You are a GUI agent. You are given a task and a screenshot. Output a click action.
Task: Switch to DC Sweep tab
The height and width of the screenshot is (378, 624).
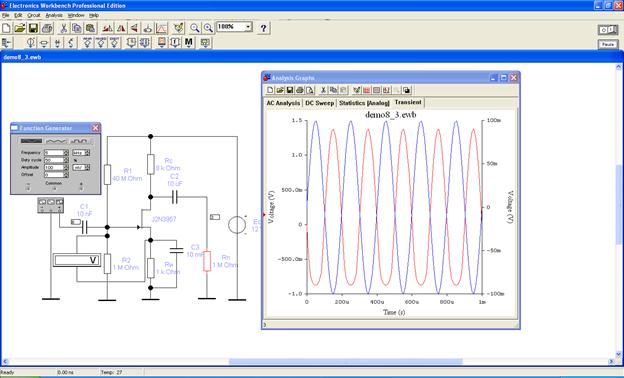point(319,103)
